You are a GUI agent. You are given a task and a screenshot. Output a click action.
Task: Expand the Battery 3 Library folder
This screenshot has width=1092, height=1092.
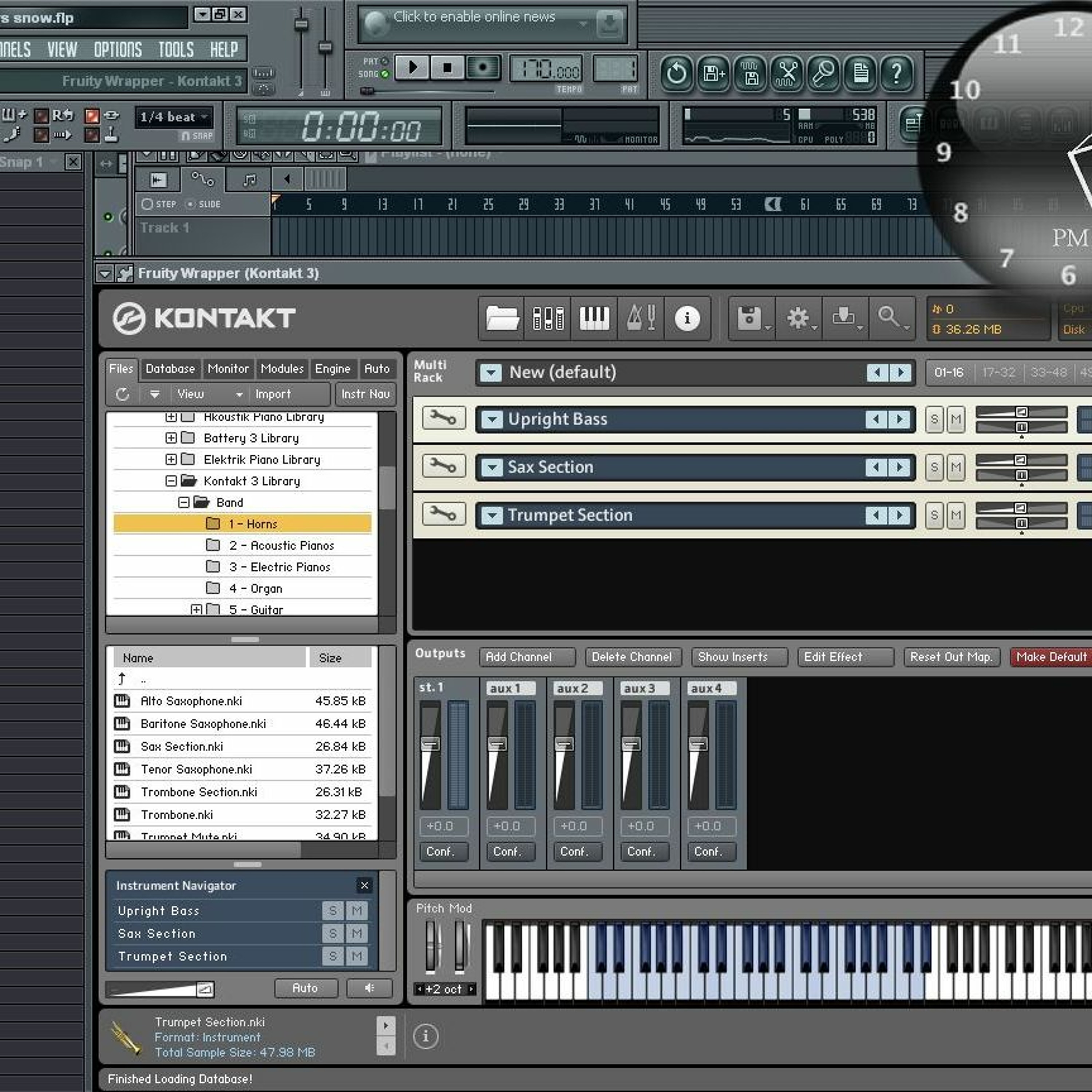(171, 438)
